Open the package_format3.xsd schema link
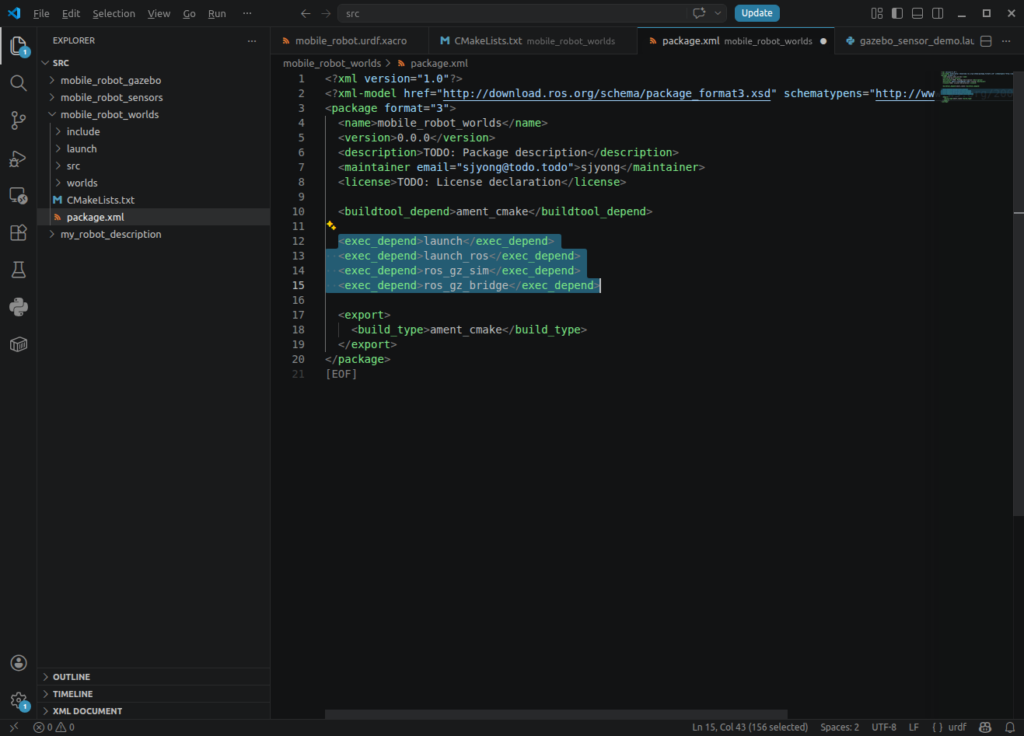1024x736 pixels. coord(606,93)
